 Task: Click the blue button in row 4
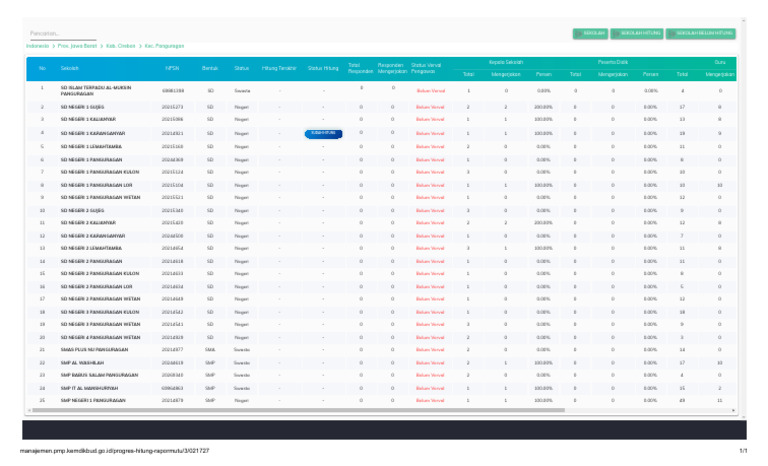tap(323, 132)
